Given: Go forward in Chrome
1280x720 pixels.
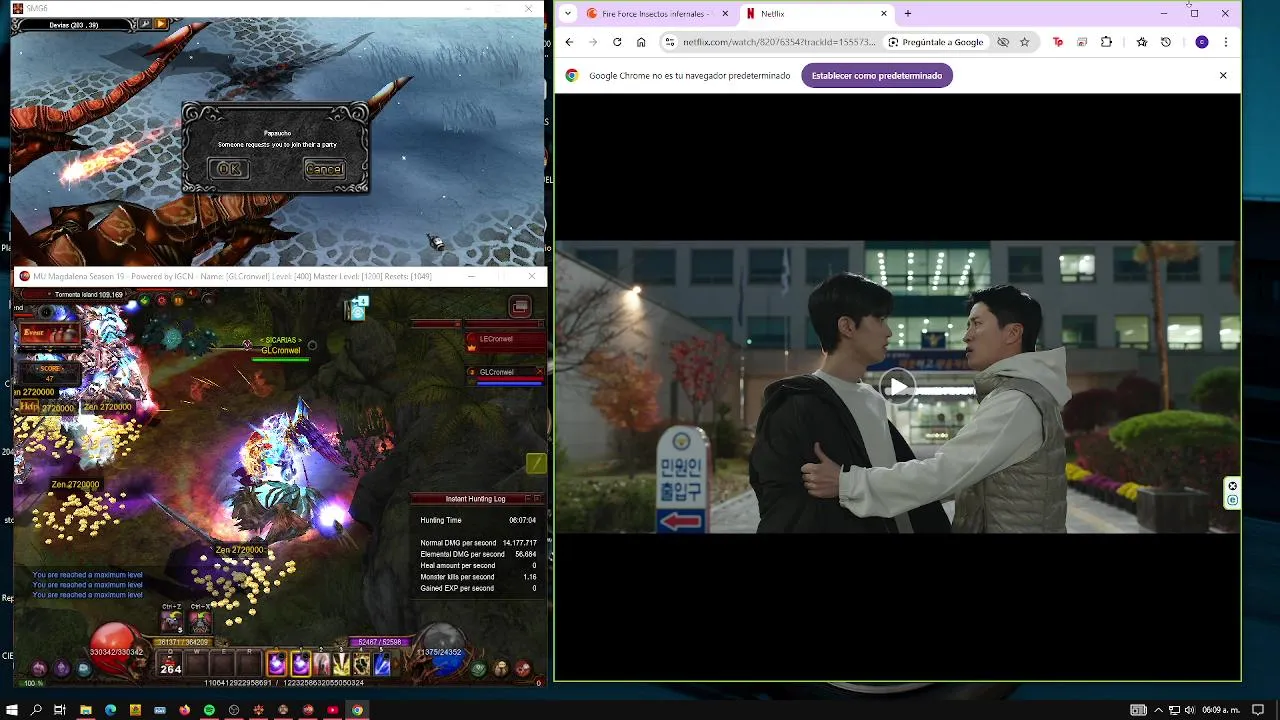Looking at the screenshot, I should [593, 42].
